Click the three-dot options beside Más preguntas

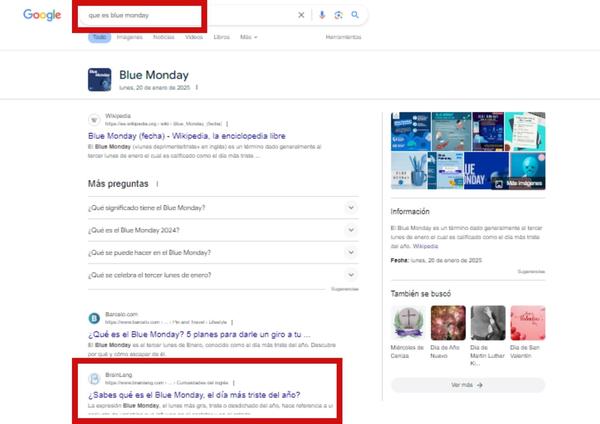[x=157, y=184]
